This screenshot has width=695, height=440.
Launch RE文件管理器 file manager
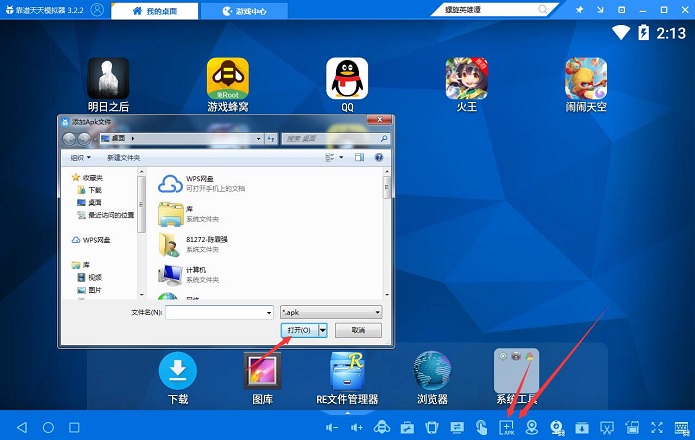pyautogui.click(x=347, y=370)
